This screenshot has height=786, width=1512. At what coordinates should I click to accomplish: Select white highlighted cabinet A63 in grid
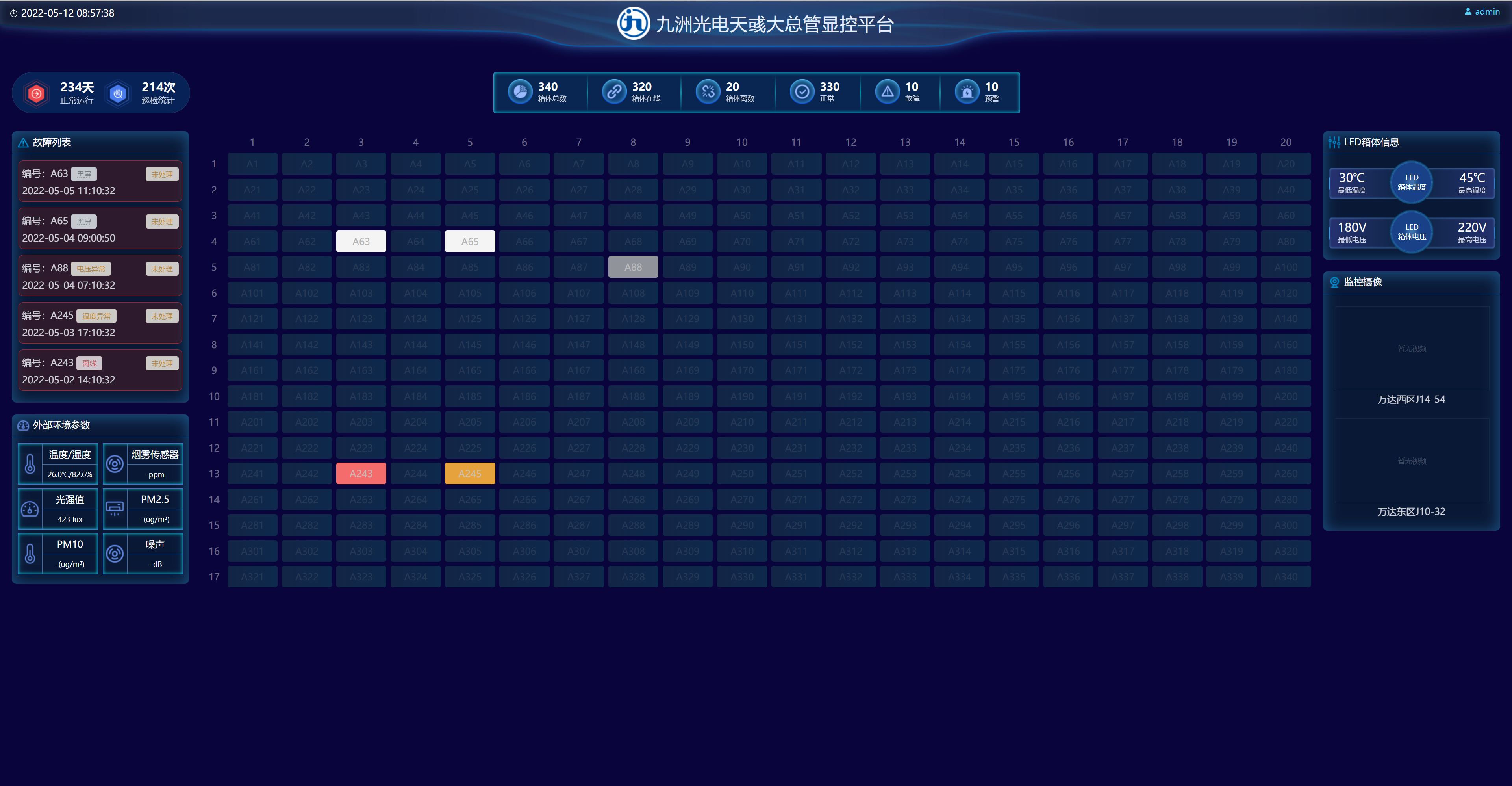pyautogui.click(x=361, y=242)
